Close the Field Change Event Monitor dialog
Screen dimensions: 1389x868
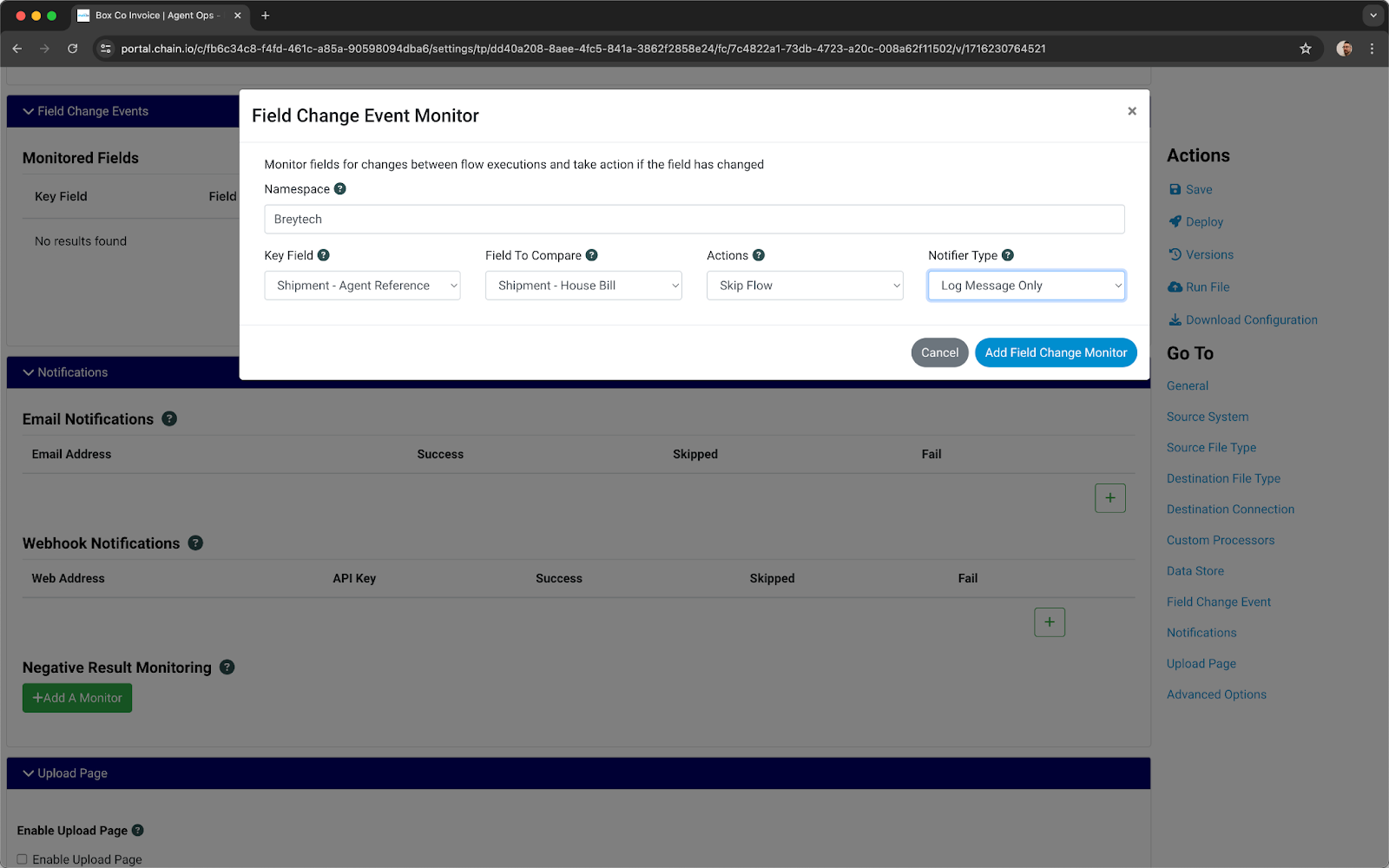tap(1132, 111)
